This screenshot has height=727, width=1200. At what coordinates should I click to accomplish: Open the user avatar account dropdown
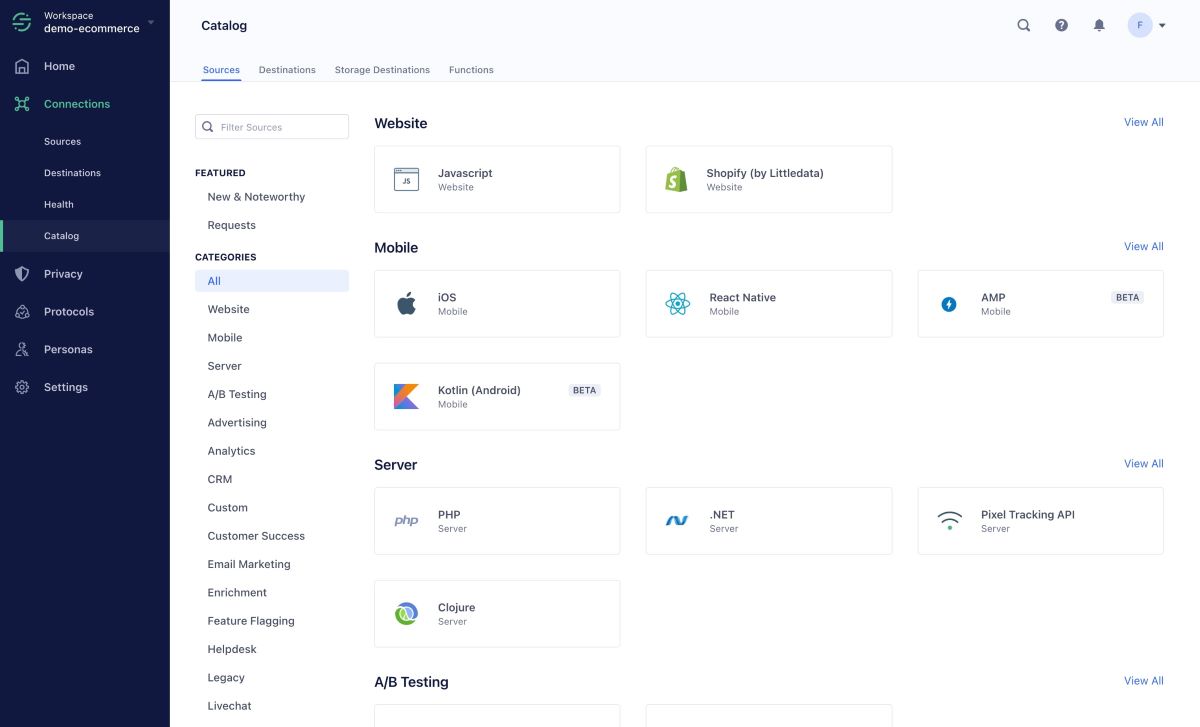(x=1146, y=26)
